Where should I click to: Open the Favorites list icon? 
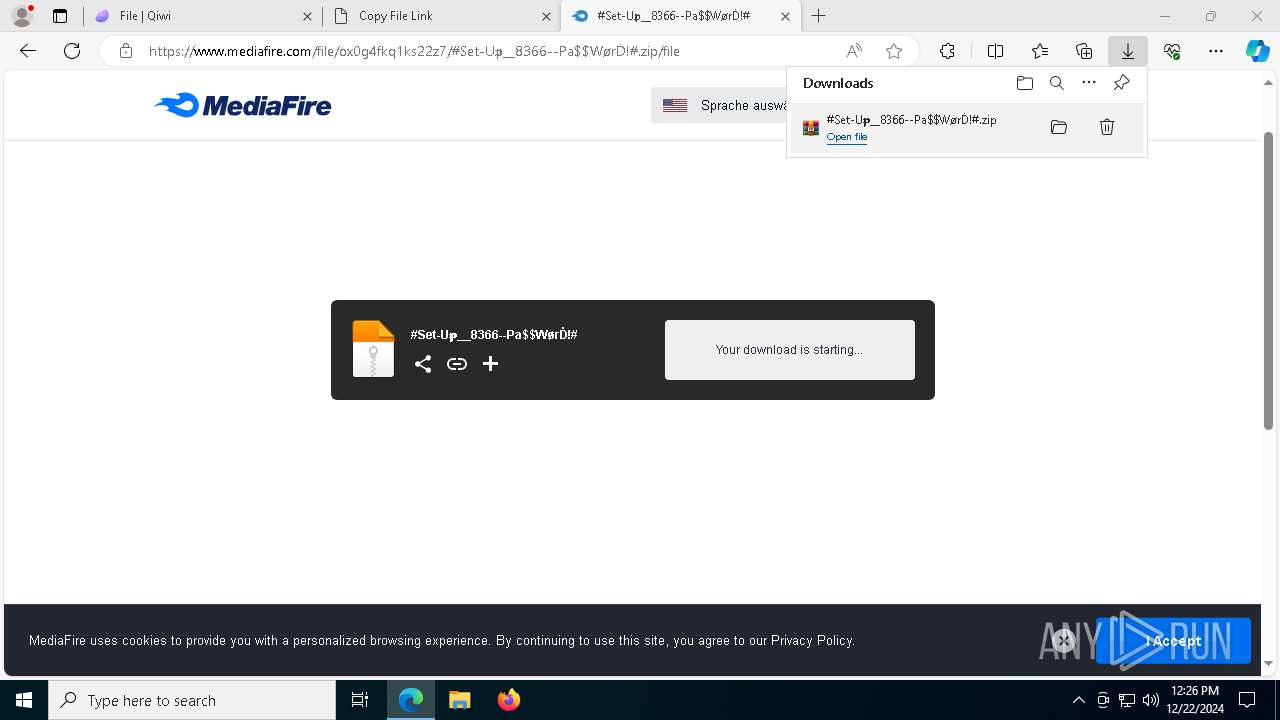coord(1040,51)
